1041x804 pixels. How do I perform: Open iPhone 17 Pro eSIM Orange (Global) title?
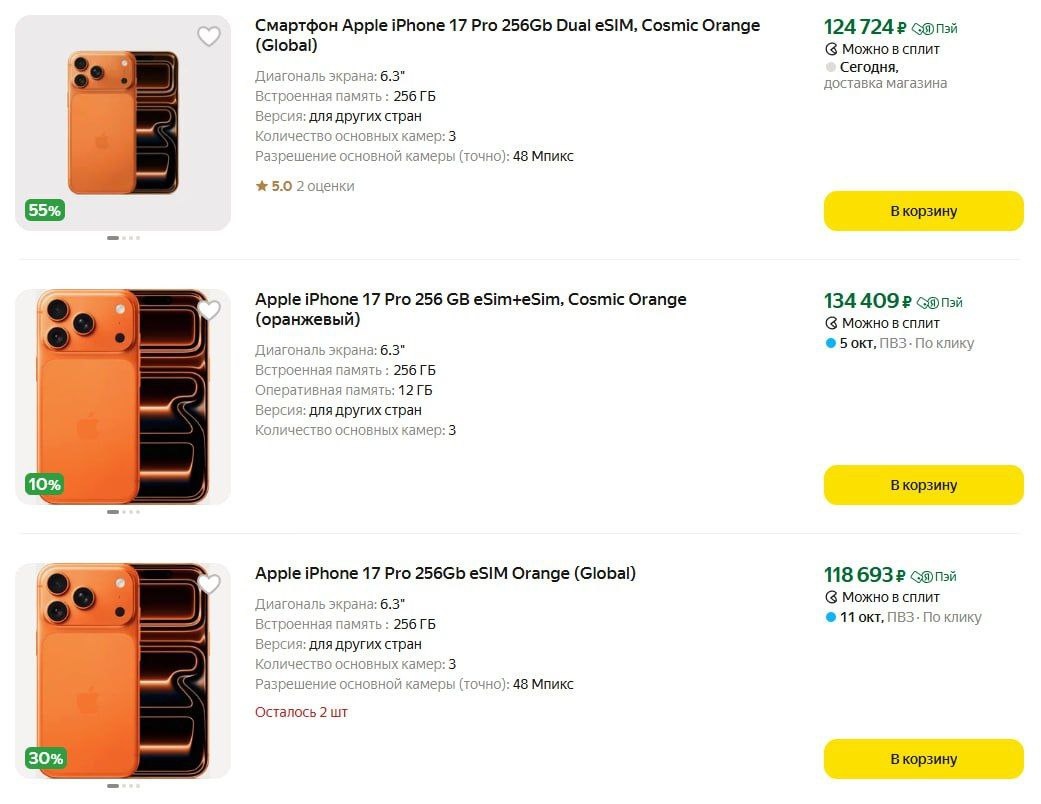(445, 573)
